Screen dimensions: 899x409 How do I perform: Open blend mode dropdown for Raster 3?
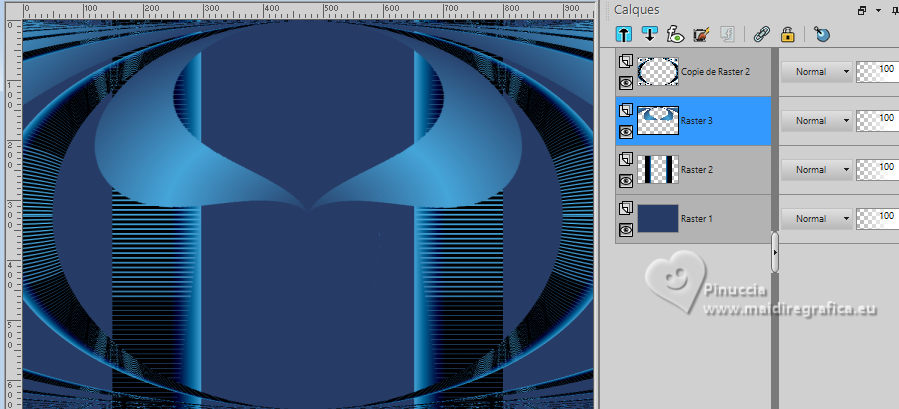coord(816,121)
